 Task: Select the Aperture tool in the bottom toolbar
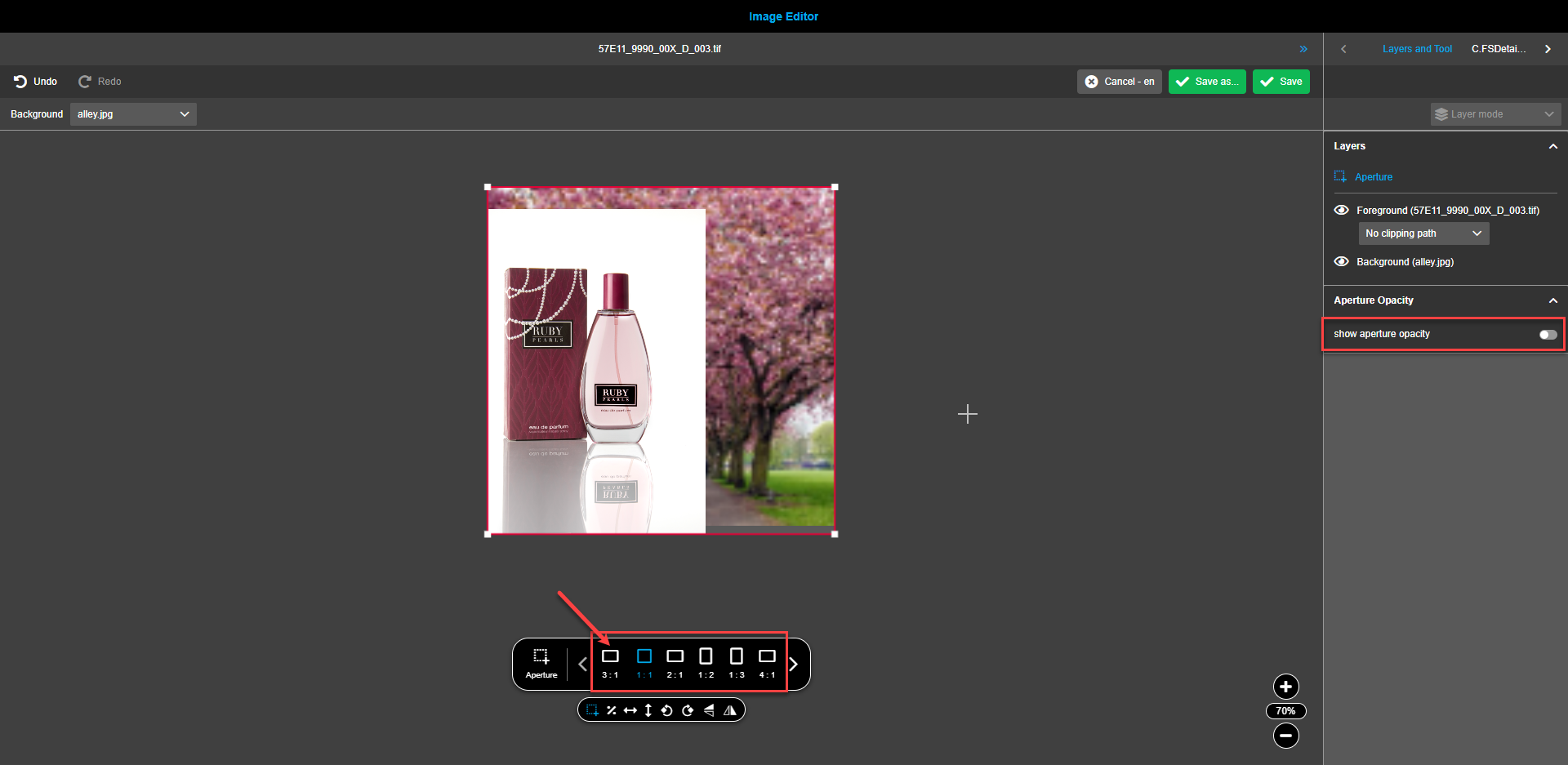click(x=541, y=663)
